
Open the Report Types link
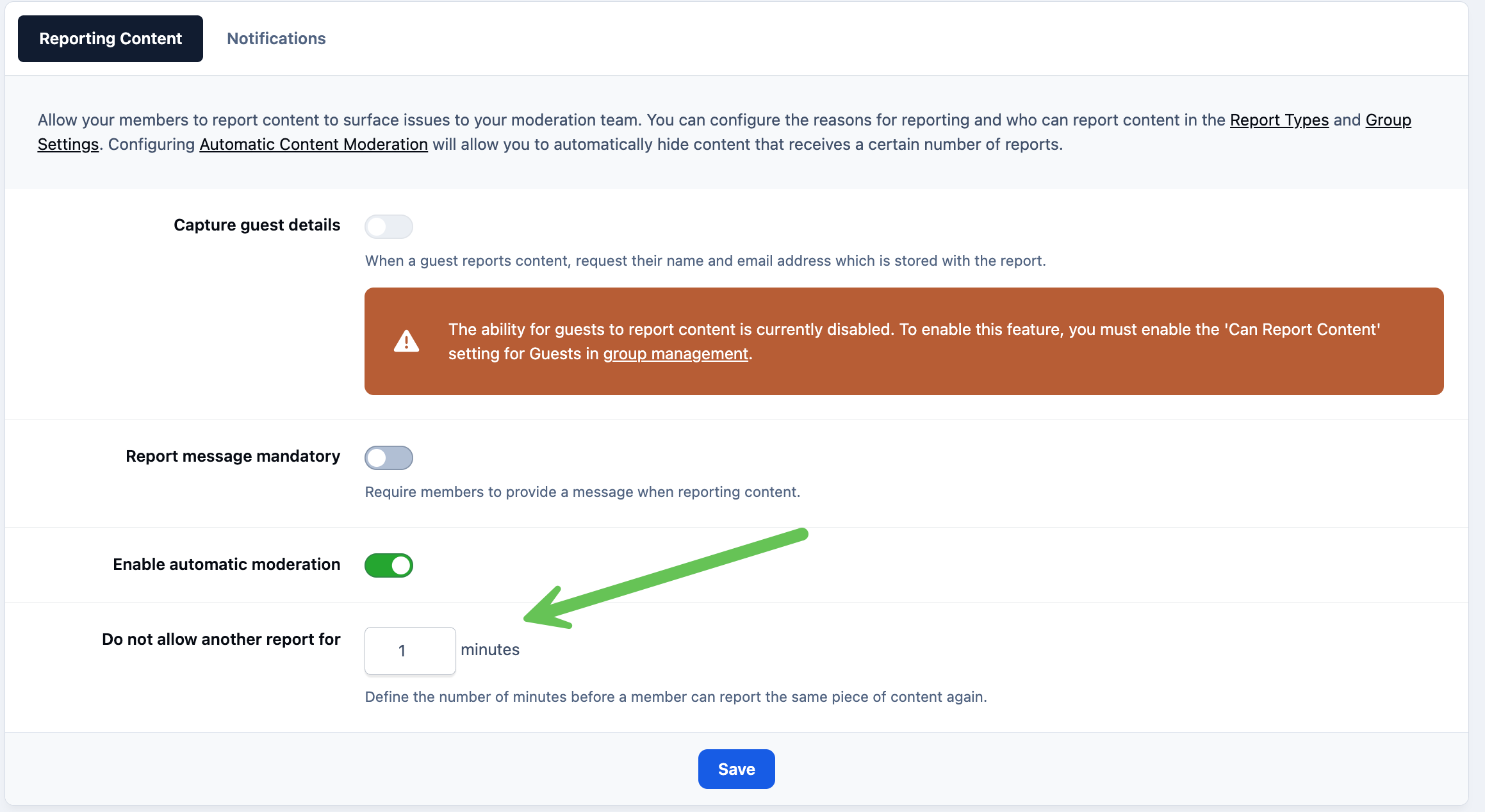[1279, 120]
